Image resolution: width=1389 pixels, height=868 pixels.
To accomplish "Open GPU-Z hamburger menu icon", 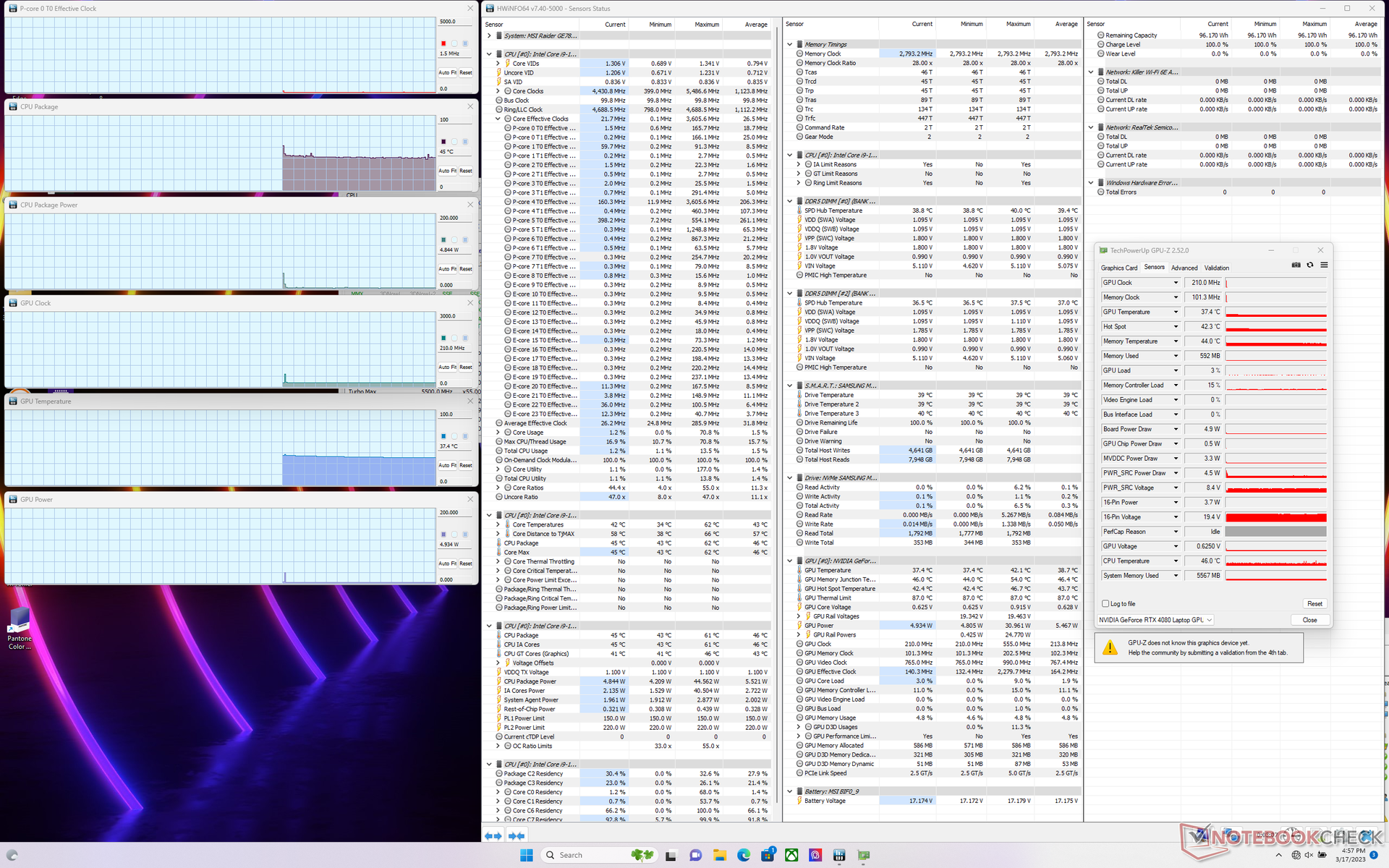I will (1324, 265).
